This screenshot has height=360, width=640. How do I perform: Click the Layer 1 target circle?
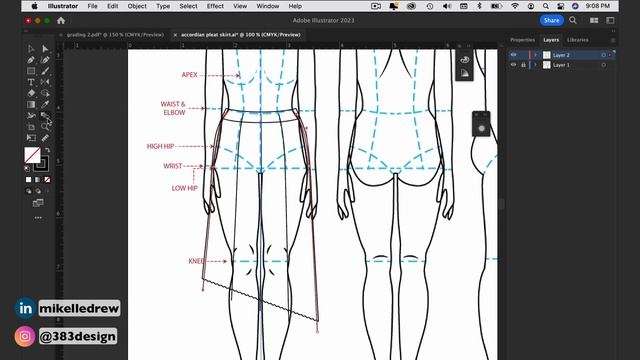point(603,65)
